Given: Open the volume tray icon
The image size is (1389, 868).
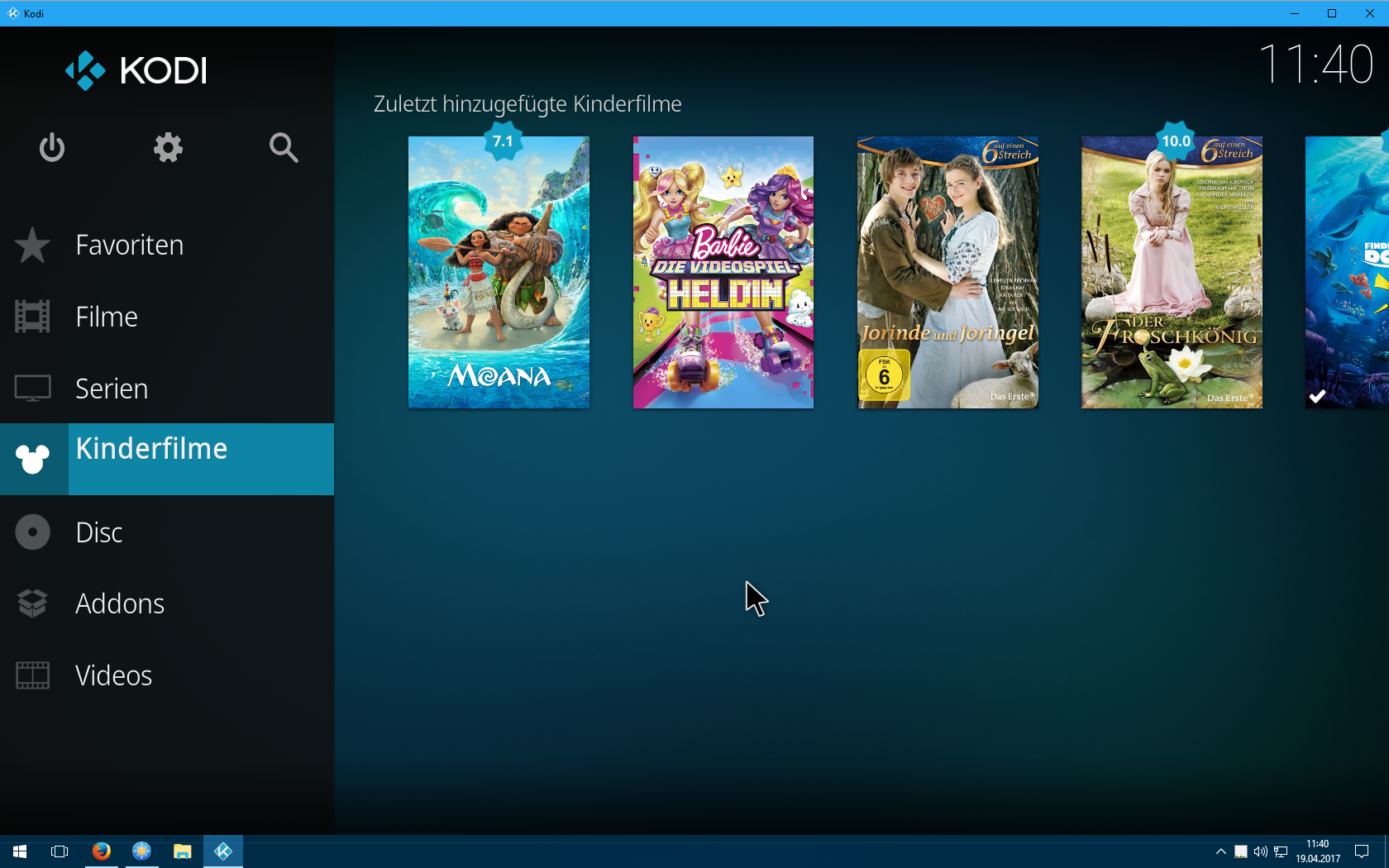Looking at the screenshot, I should pyautogui.click(x=1260, y=851).
